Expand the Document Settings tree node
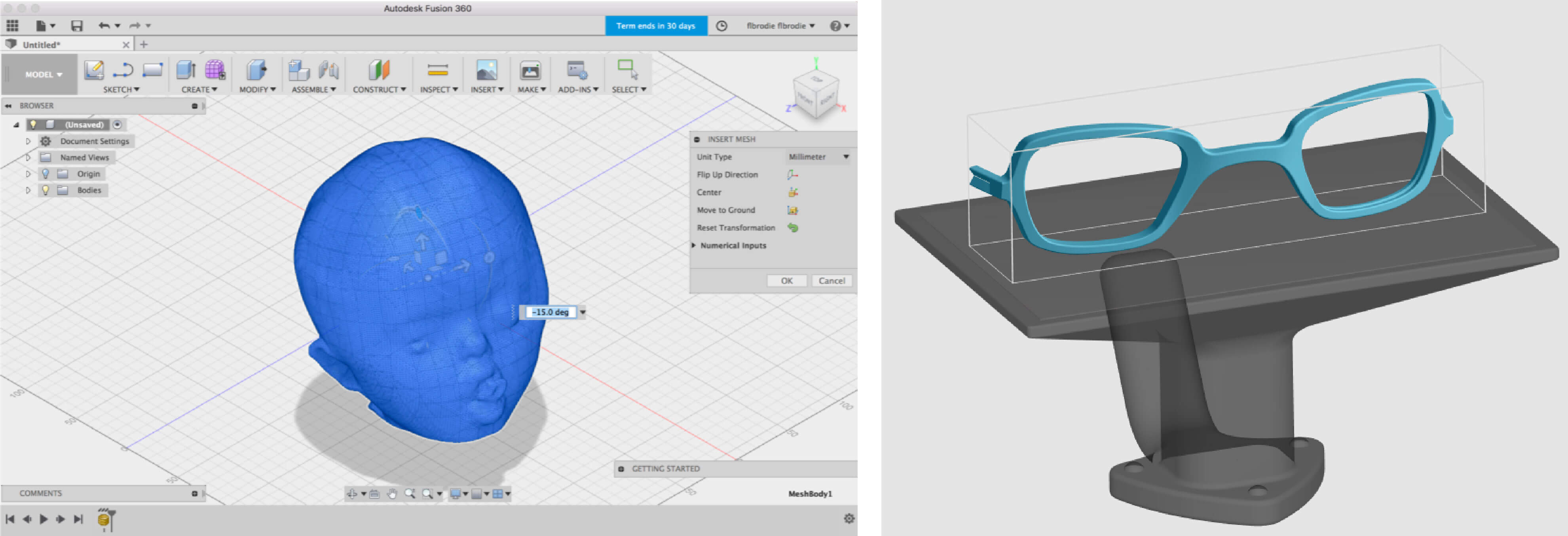This screenshot has width=1568, height=536. [28, 141]
